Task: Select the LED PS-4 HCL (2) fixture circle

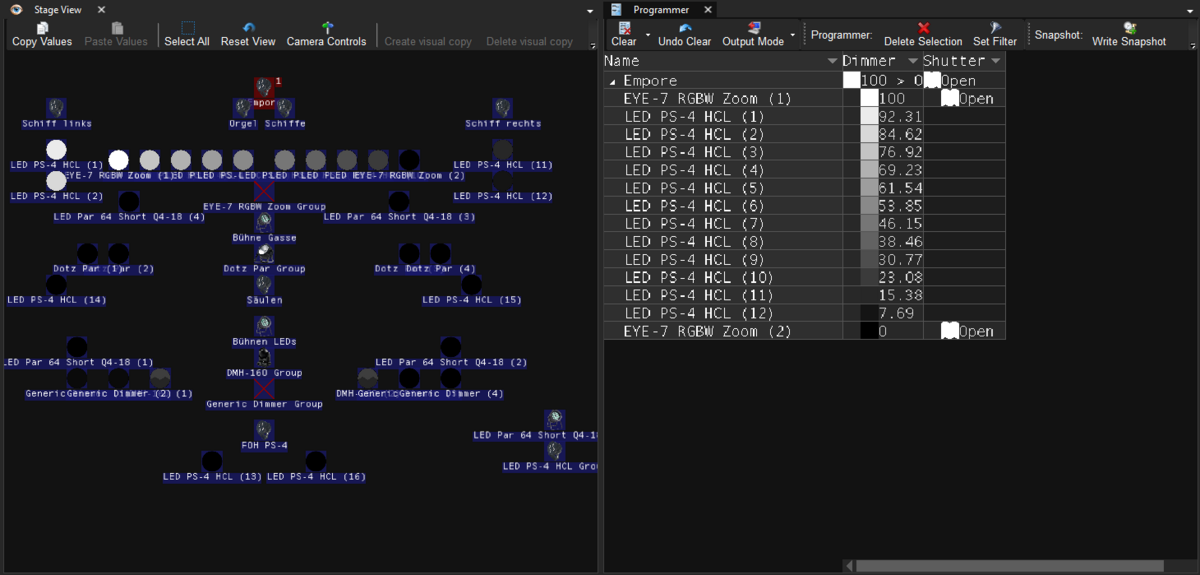Action: (x=57, y=181)
